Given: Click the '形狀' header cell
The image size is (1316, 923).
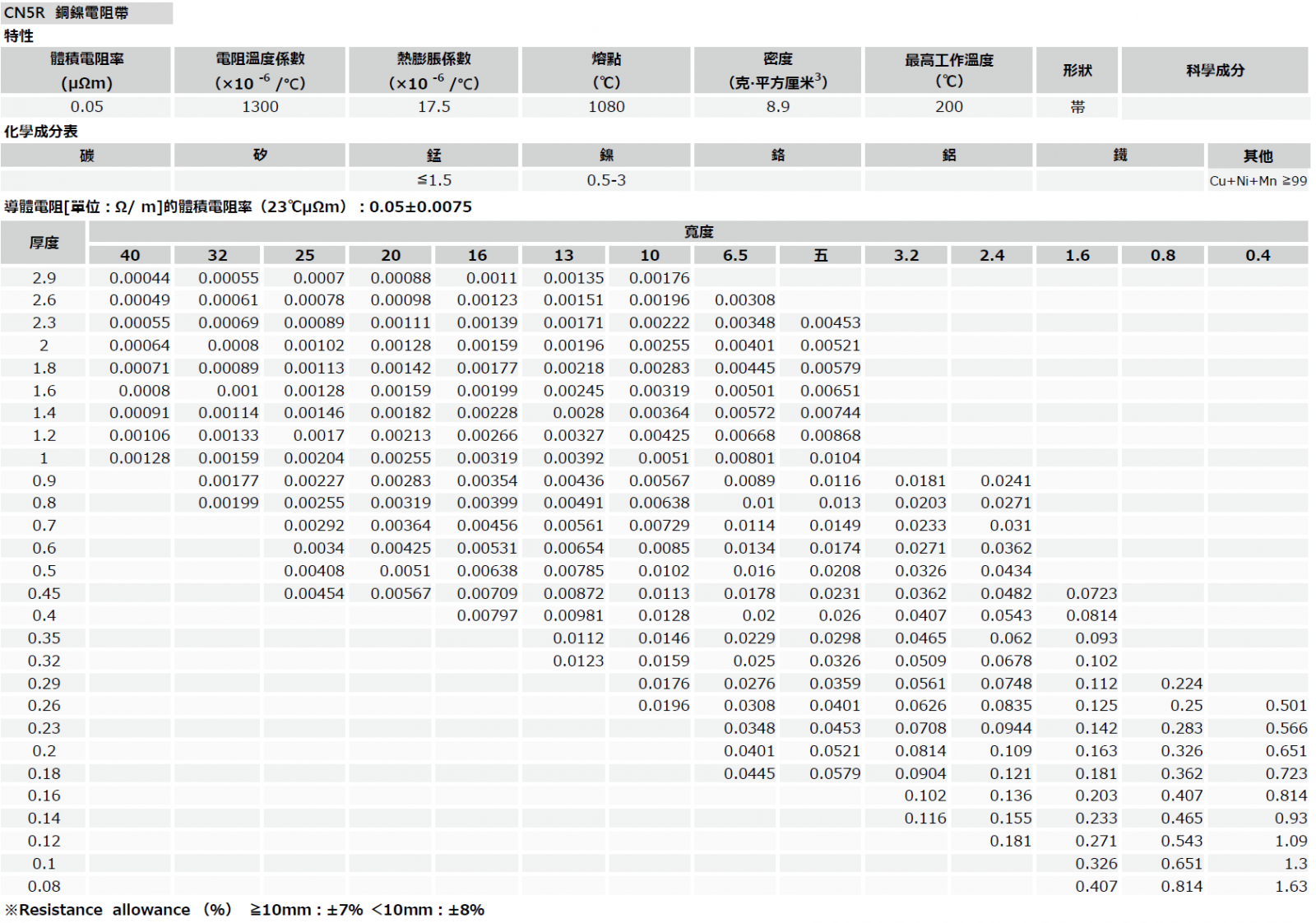Looking at the screenshot, I should pyautogui.click(x=1077, y=71).
